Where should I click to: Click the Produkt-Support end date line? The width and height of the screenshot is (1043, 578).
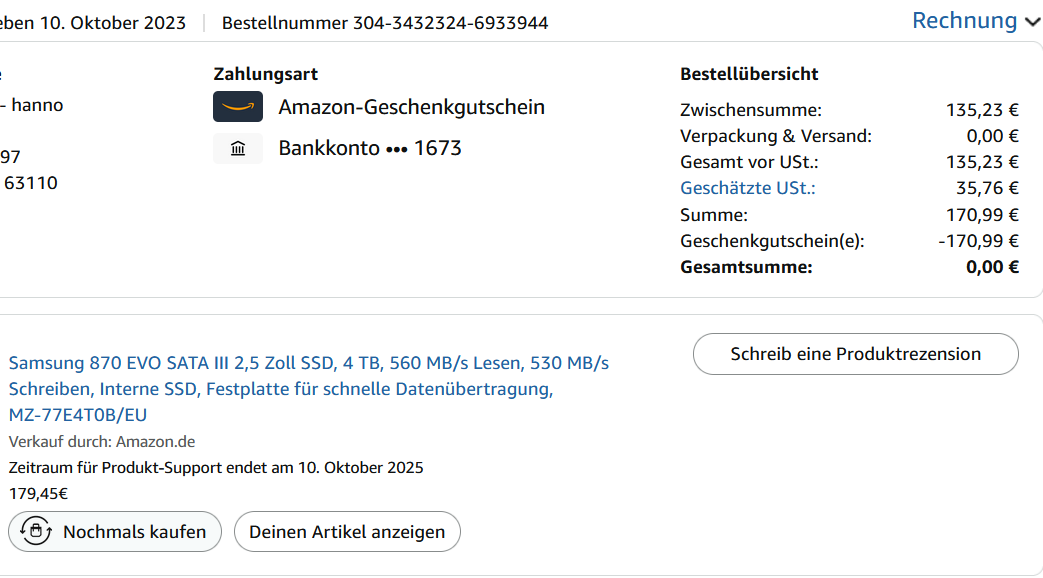pyautogui.click(x=216, y=467)
